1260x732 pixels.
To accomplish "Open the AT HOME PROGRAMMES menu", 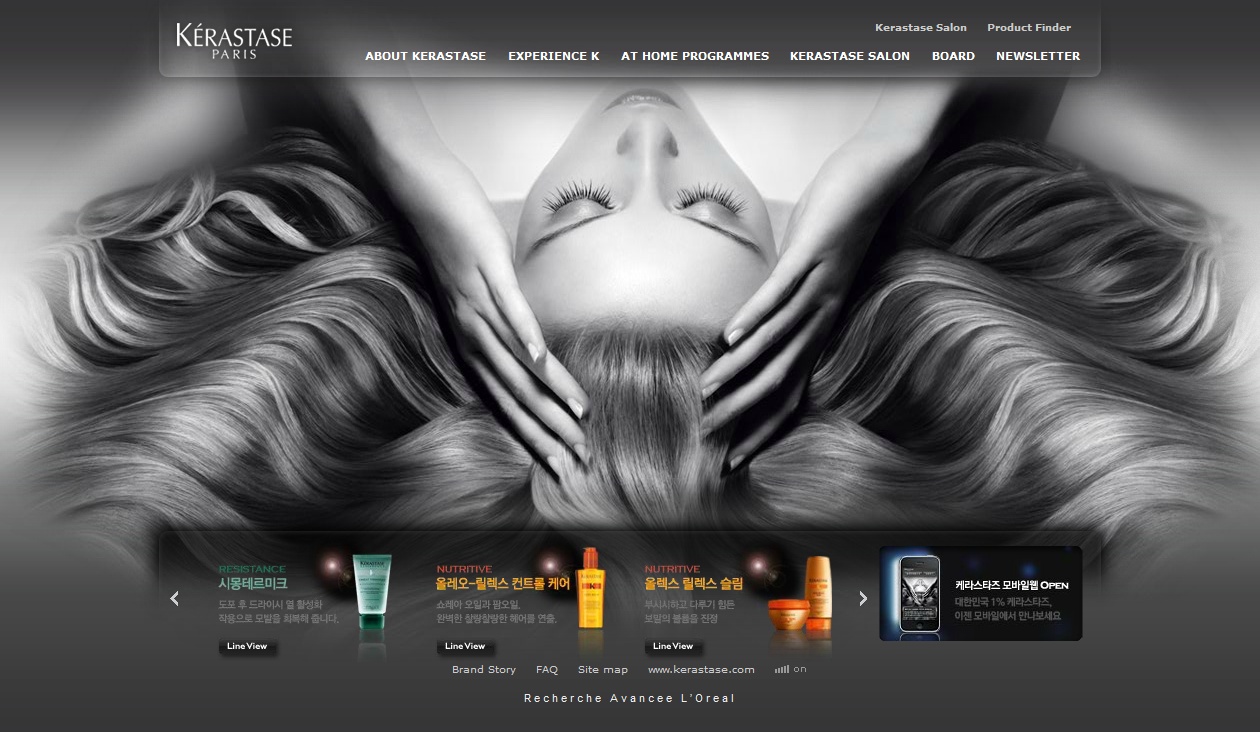I will coord(695,56).
